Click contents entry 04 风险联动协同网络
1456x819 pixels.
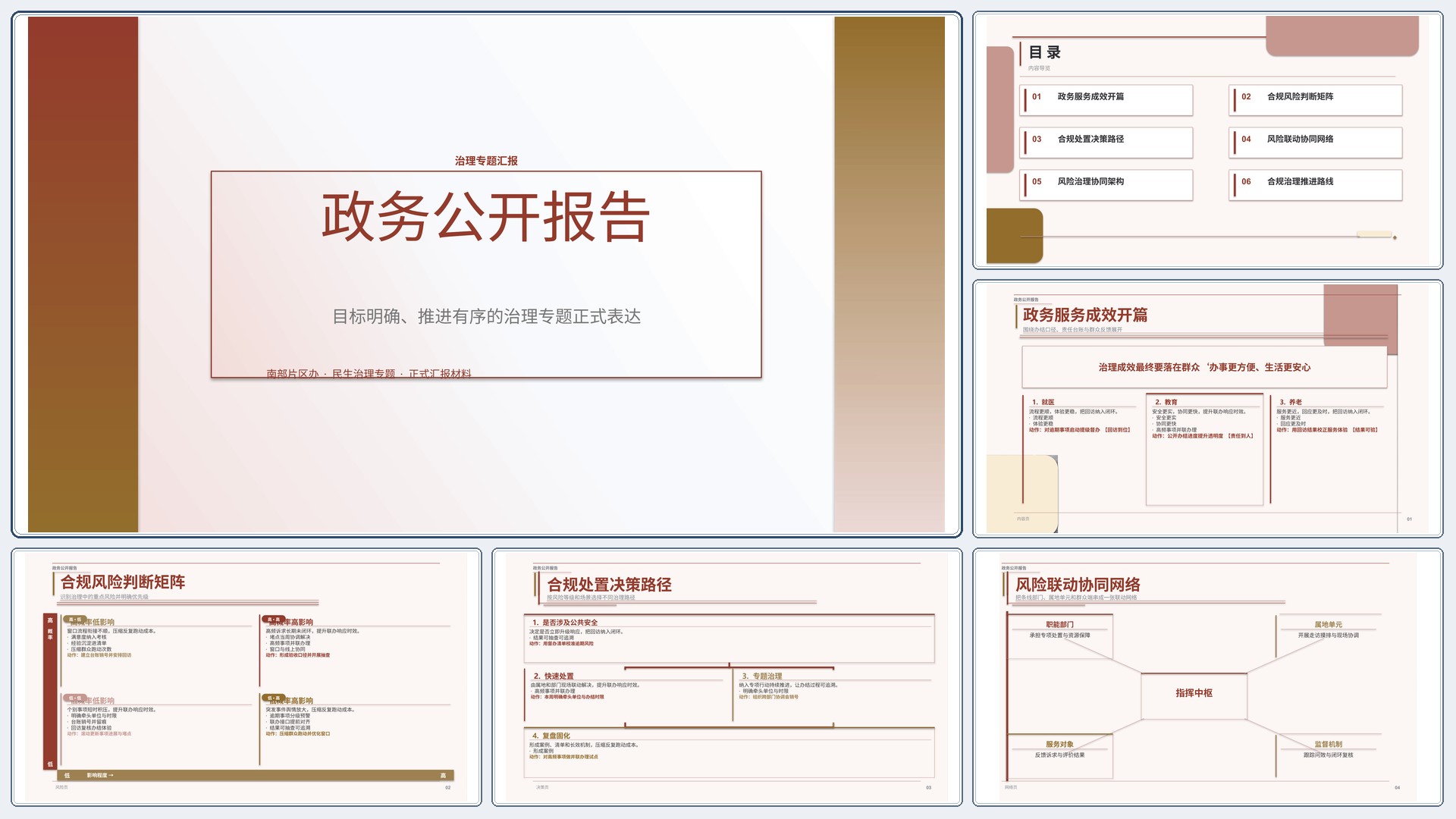(x=1316, y=143)
